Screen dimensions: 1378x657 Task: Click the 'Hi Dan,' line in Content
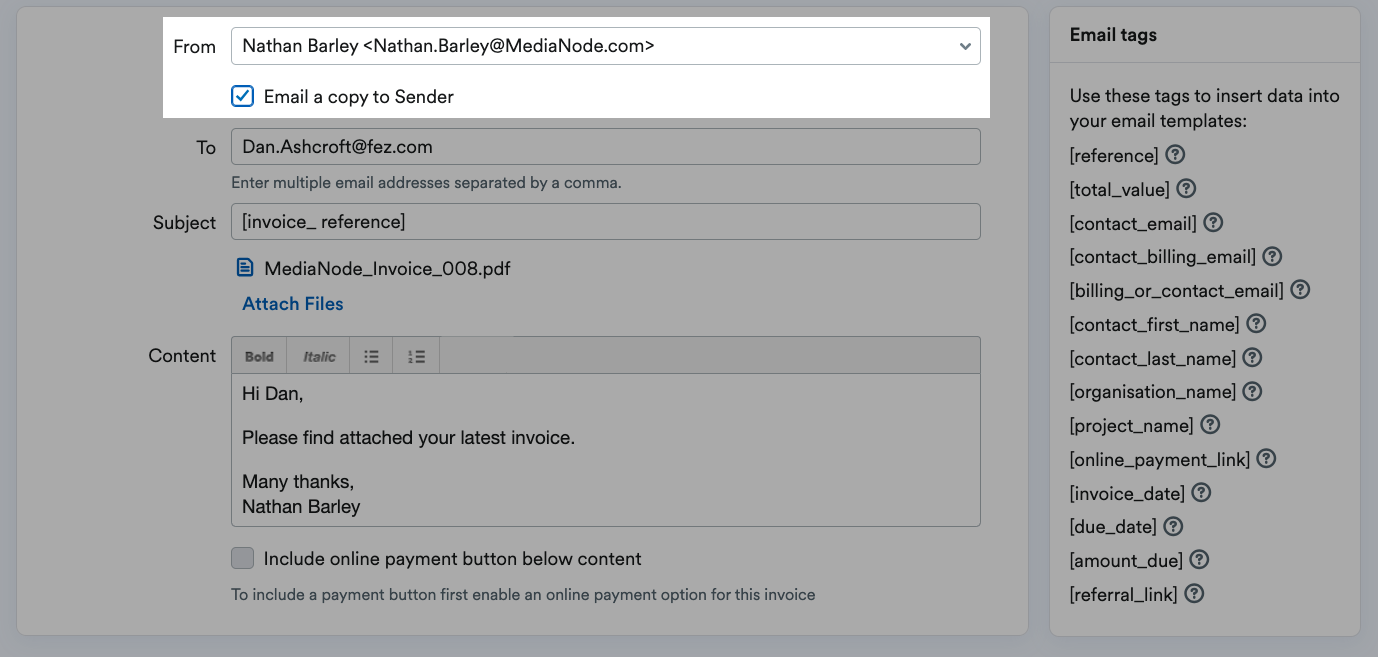tap(272, 394)
